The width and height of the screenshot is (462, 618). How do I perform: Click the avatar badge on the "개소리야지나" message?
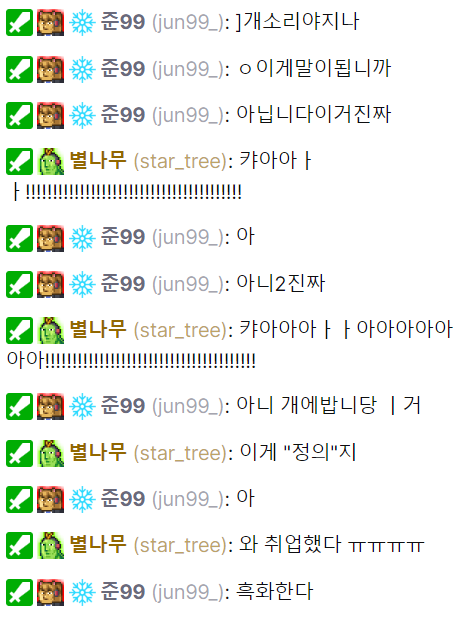[51, 22]
